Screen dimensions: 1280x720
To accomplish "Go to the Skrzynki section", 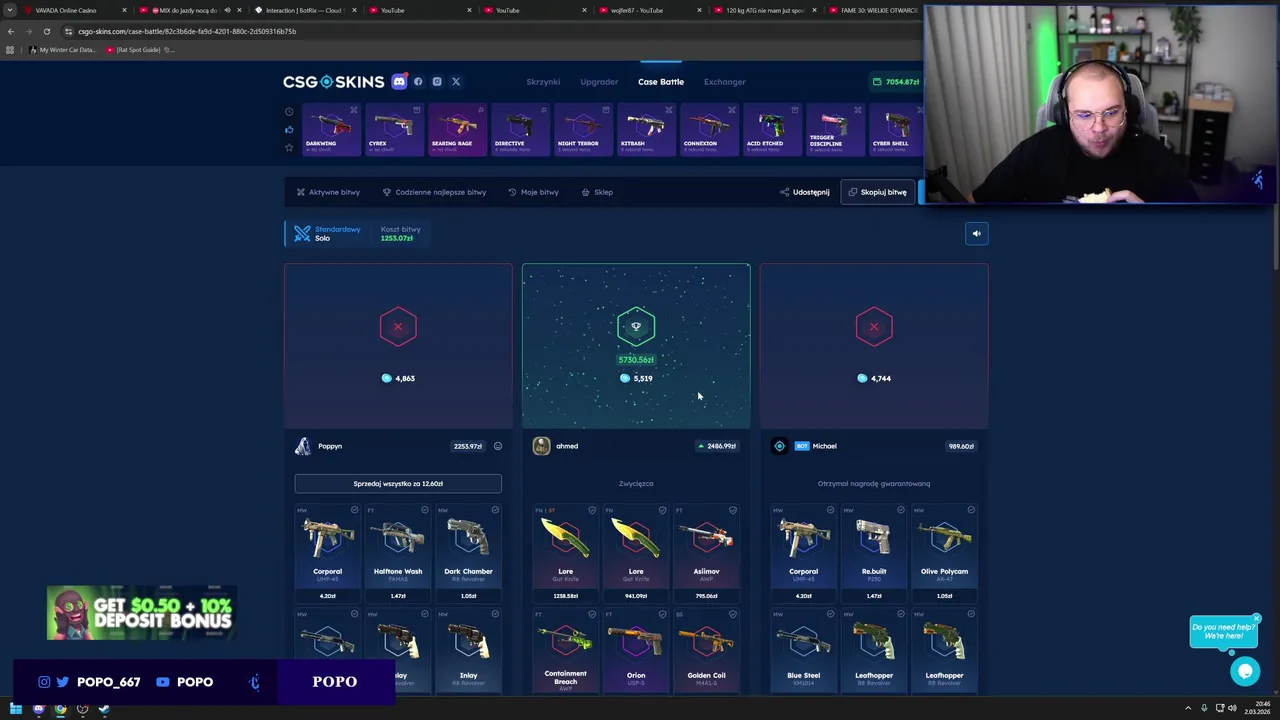I will coord(543,82).
